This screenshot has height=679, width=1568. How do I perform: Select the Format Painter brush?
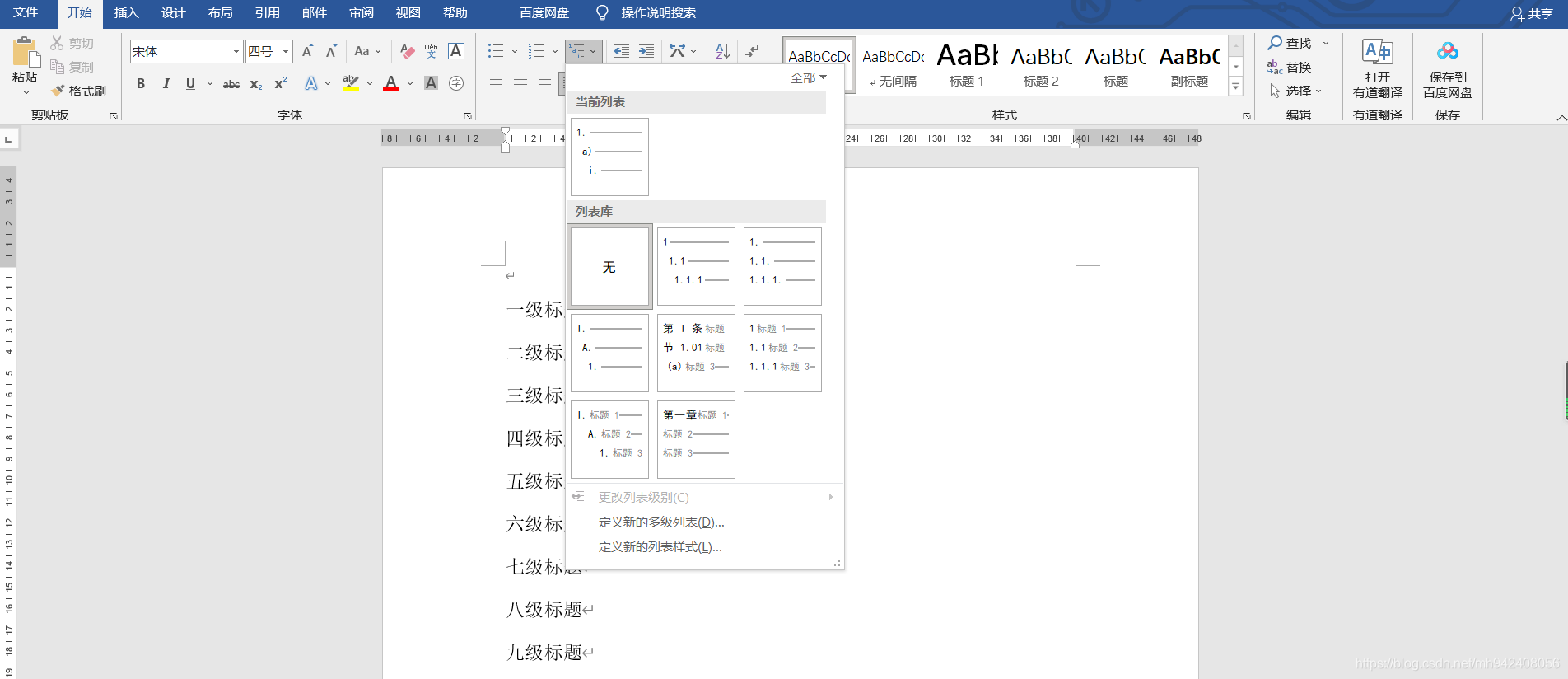pyautogui.click(x=58, y=91)
